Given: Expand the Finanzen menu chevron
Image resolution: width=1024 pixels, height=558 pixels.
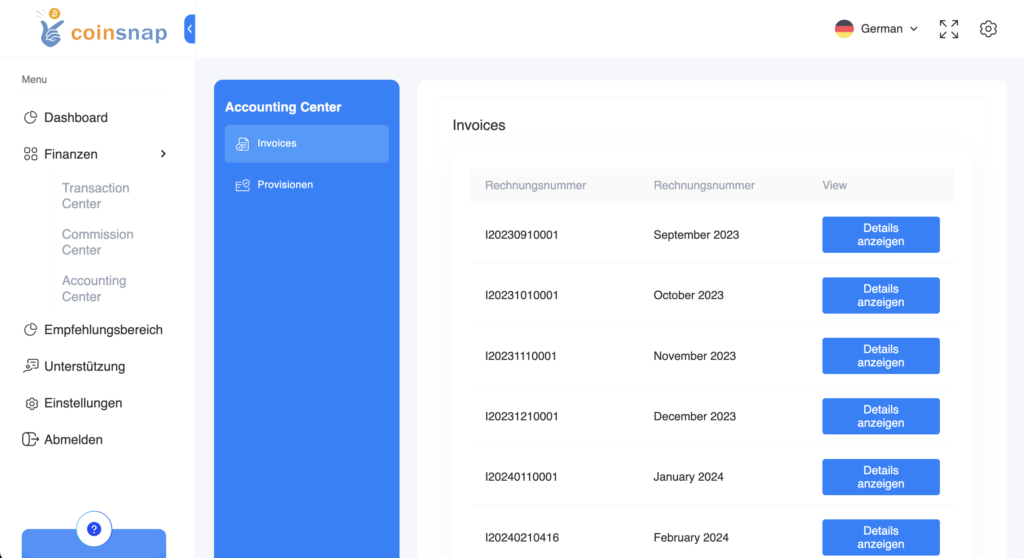Looking at the screenshot, I should [x=163, y=154].
